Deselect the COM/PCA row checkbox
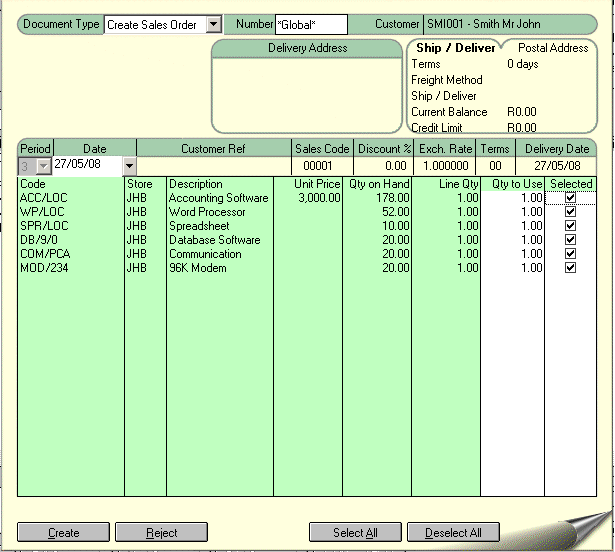615x552 pixels. point(570,254)
